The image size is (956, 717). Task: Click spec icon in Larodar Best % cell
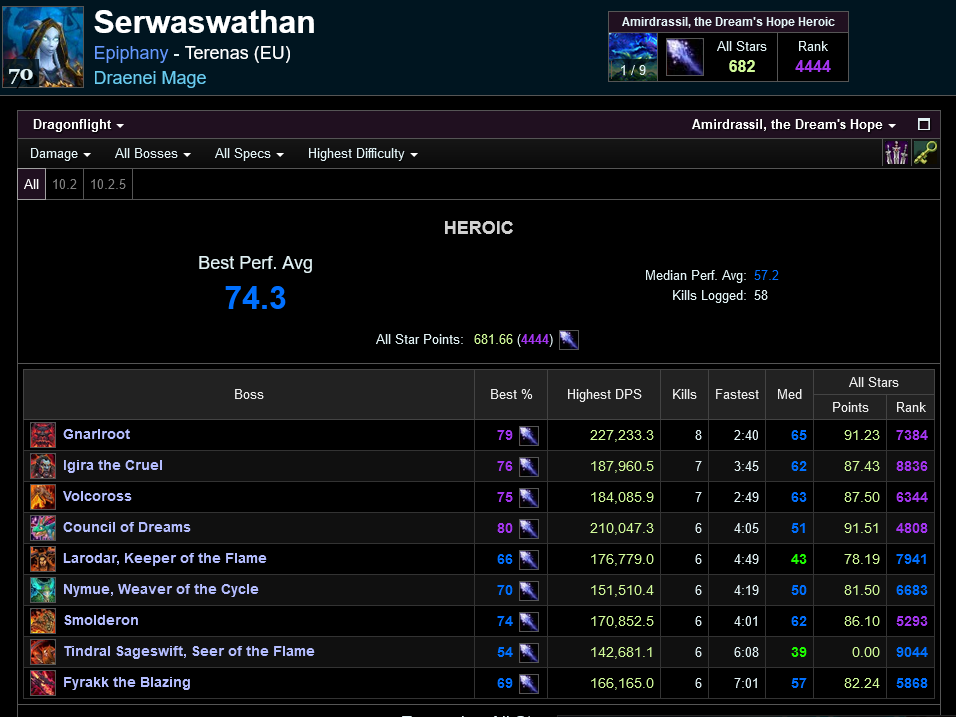pyautogui.click(x=529, y=560)
